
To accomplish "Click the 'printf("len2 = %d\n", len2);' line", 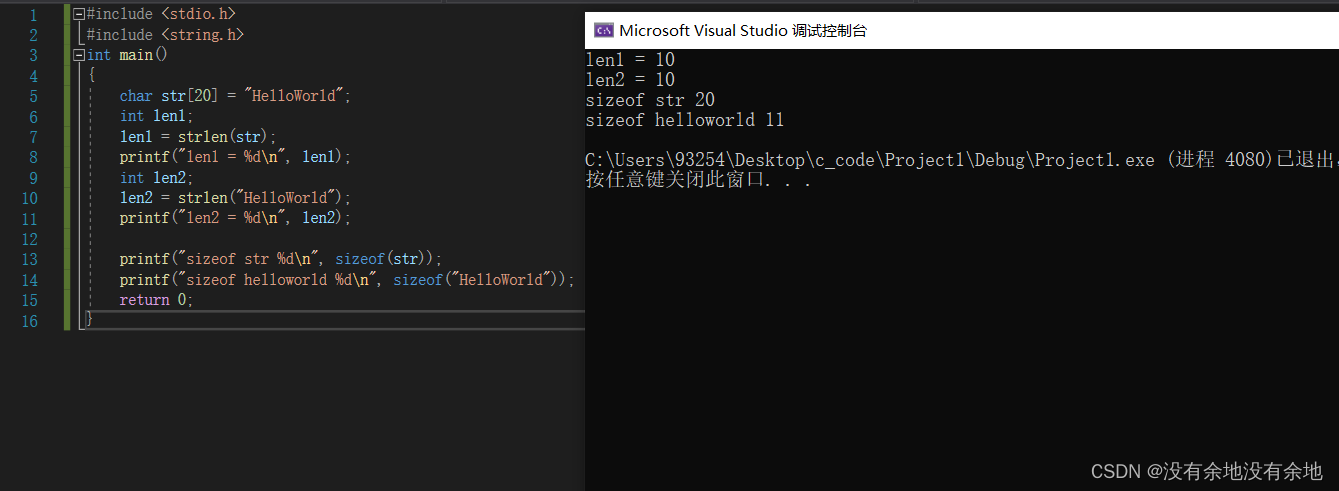I will pyautogui.click(x=236, y=218).
